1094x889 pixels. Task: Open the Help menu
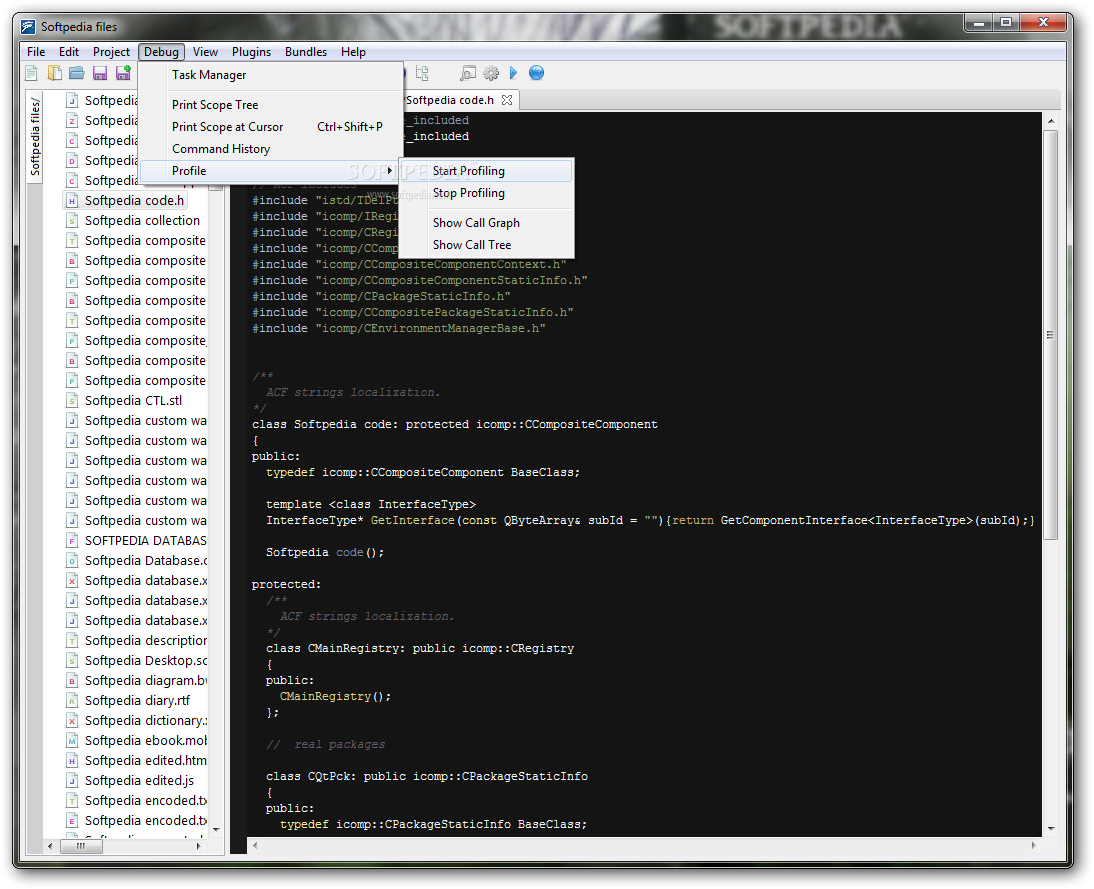353,52
